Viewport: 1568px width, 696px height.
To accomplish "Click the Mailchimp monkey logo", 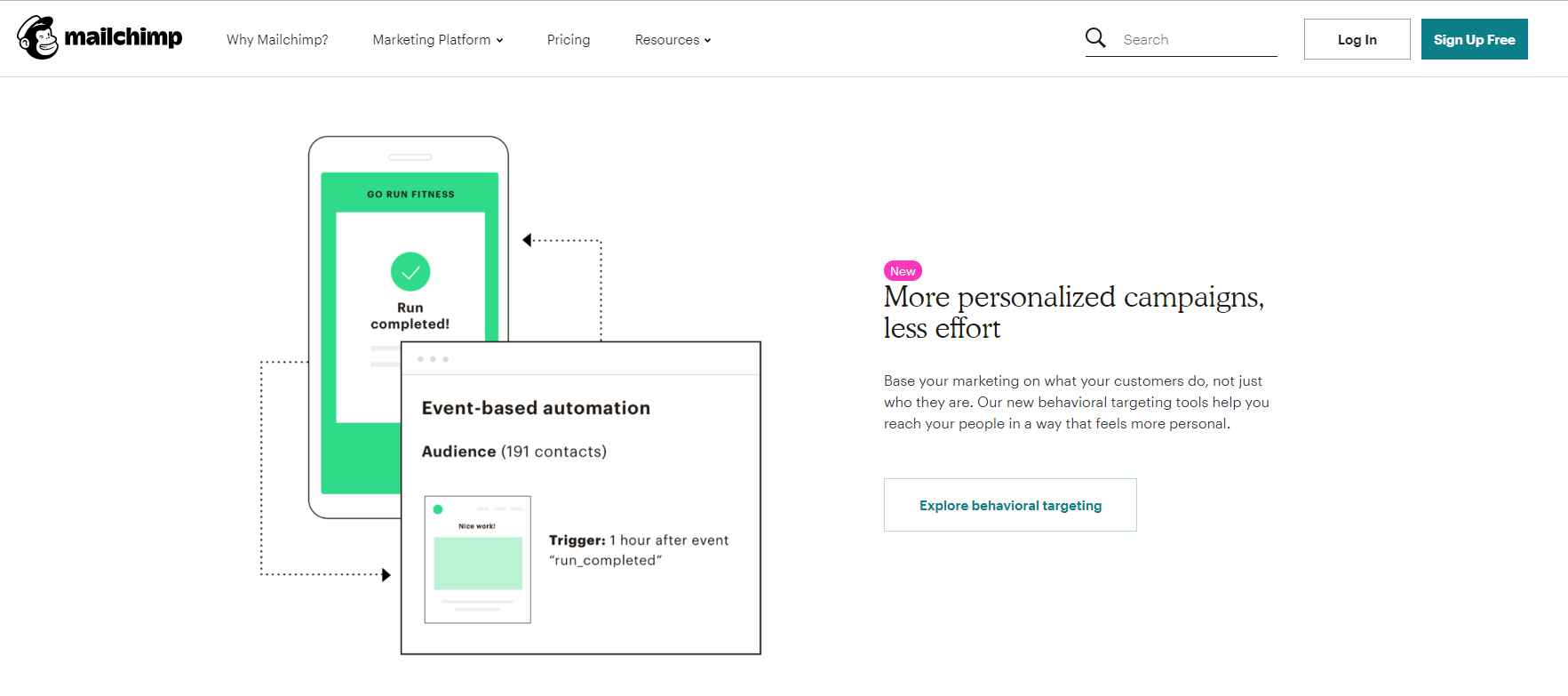I will tap(37, 37).
